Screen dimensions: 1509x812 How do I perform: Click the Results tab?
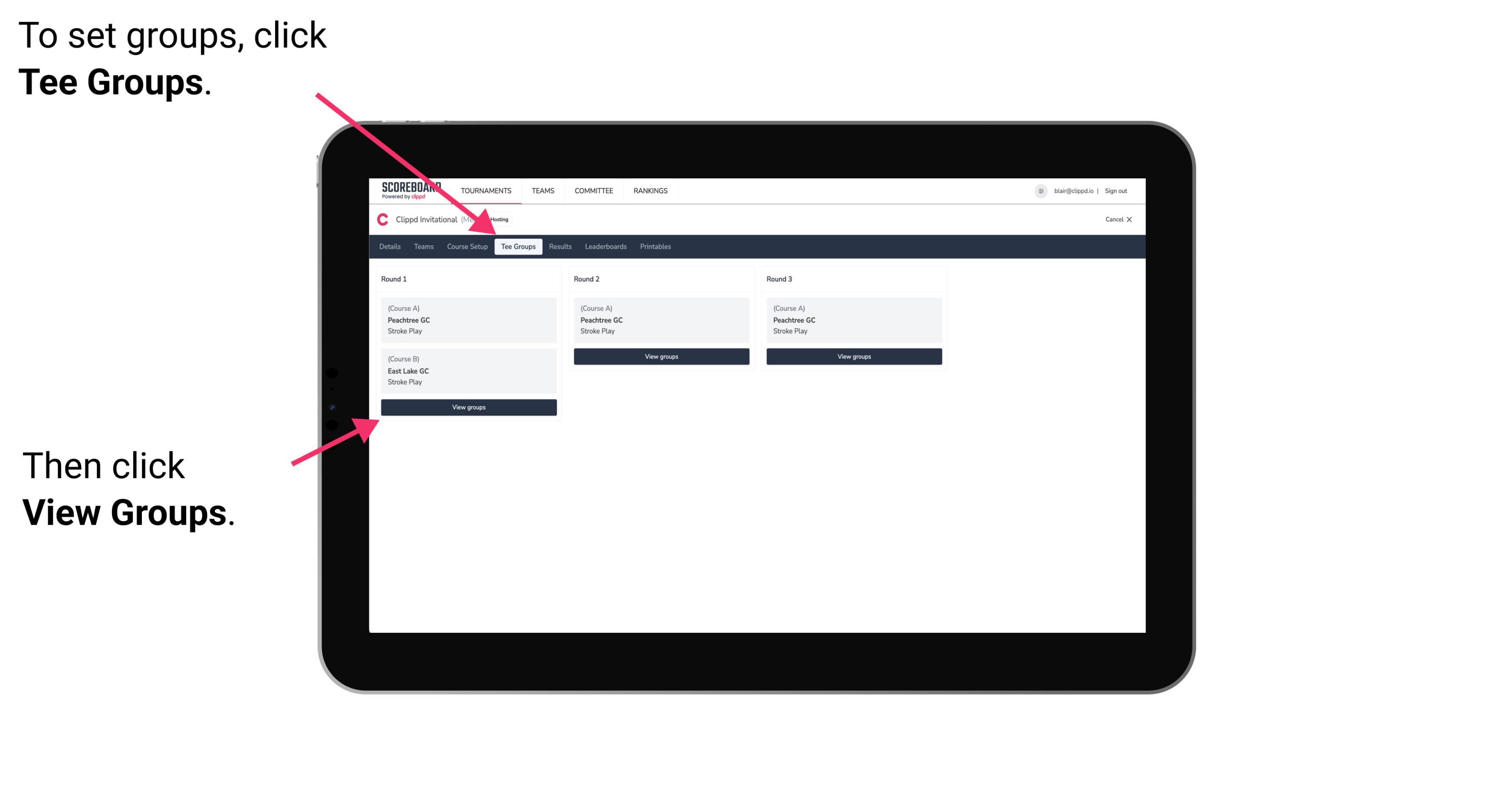pos(558,247)
